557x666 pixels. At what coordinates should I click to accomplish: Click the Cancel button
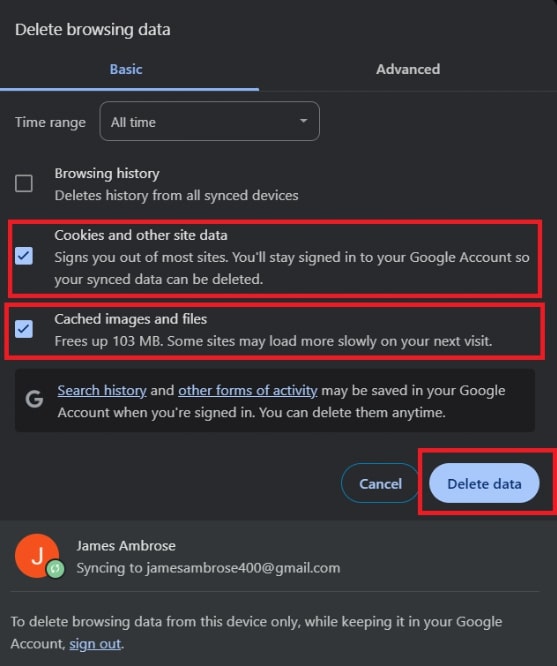[x=380, y=483]
